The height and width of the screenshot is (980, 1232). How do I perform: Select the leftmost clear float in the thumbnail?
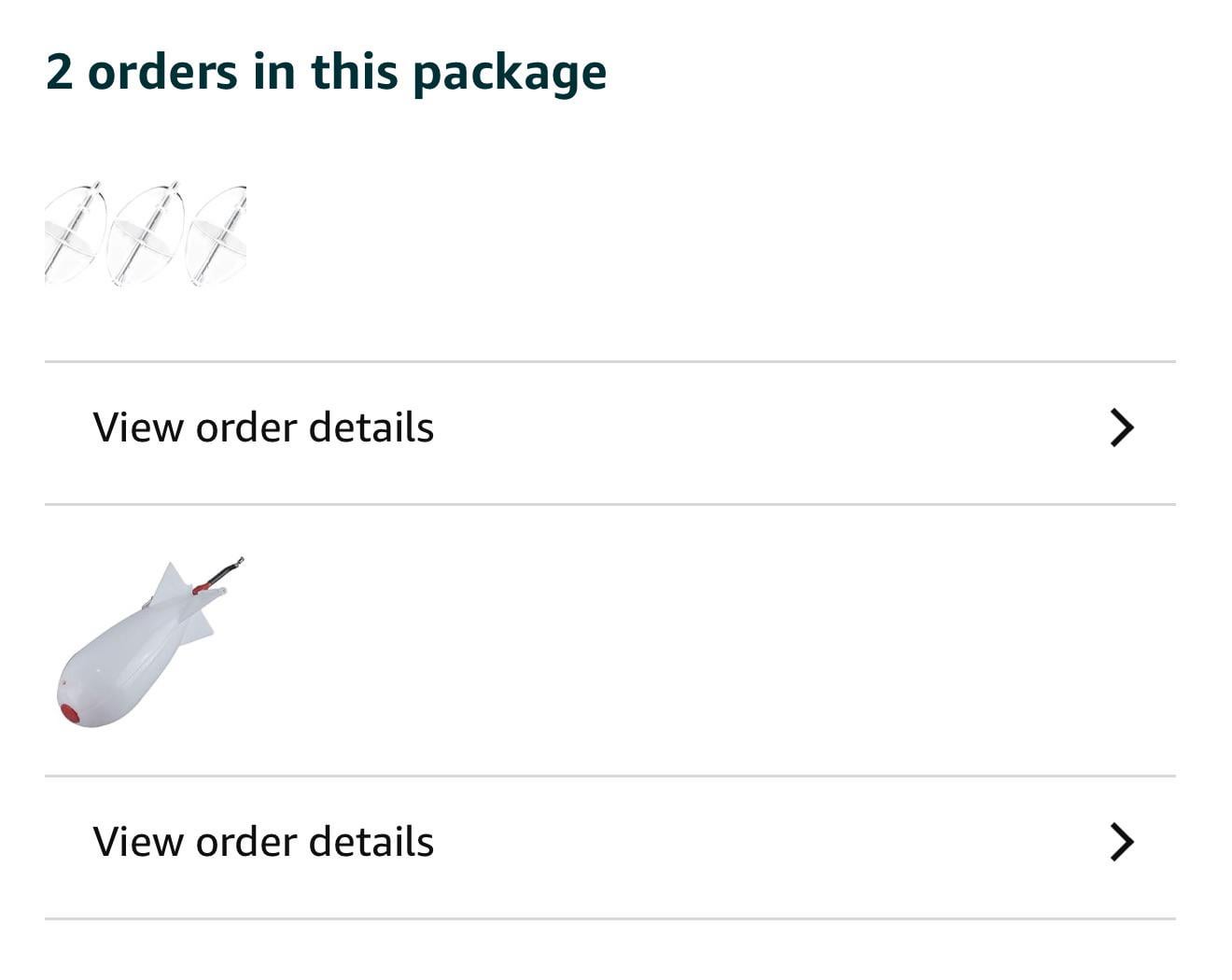pos(73,233)
